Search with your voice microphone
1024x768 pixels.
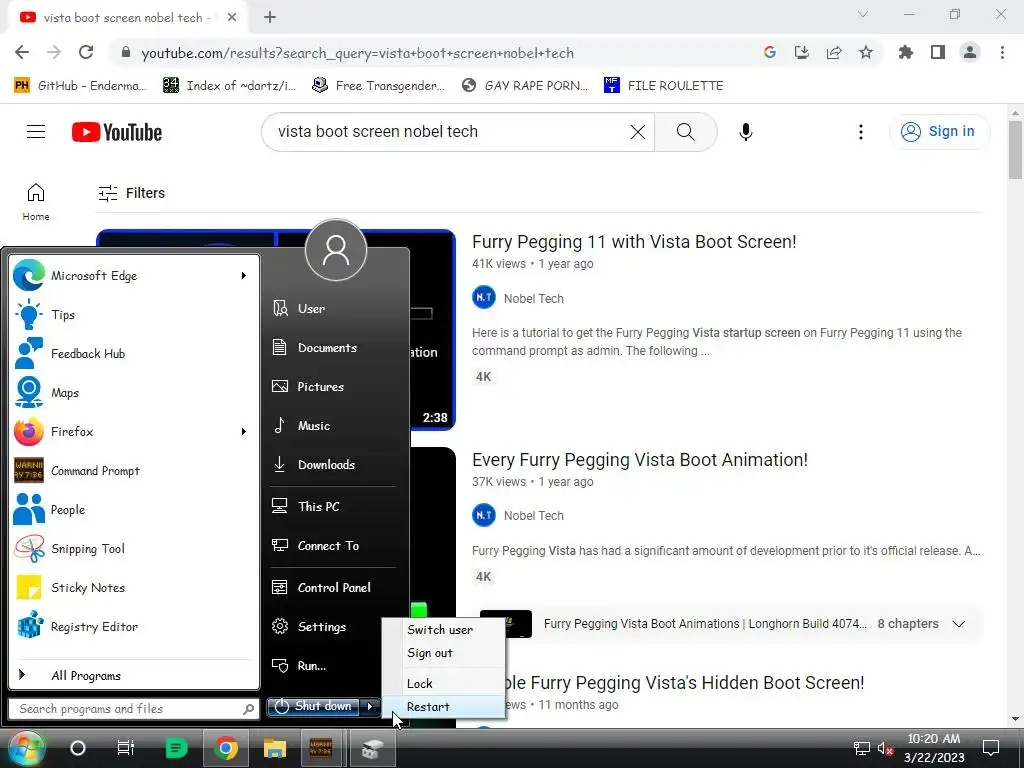point(746,132)
